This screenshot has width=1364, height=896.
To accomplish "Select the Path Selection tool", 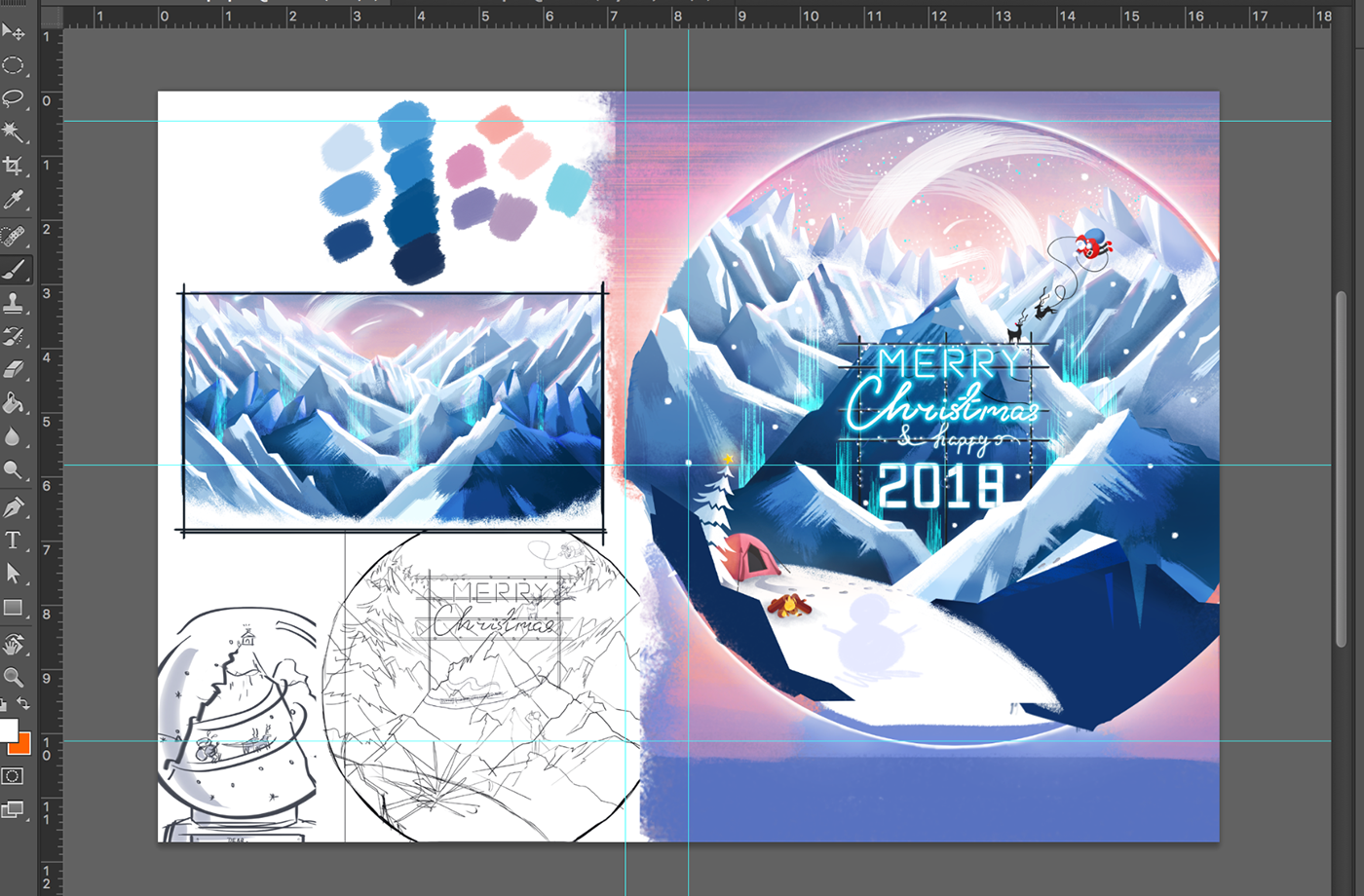I will (x=14, y=574).
